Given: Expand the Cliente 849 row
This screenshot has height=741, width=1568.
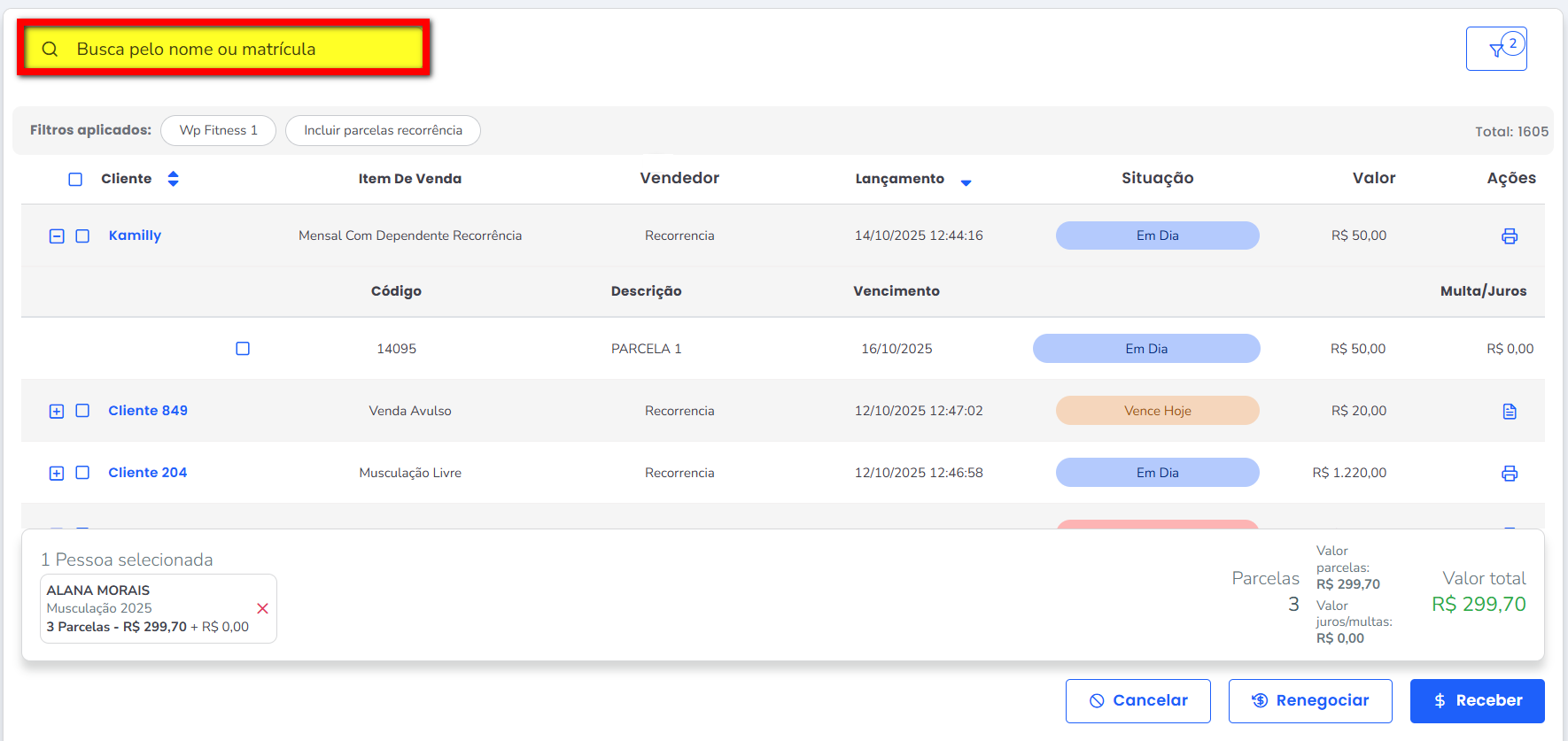Looking at the screenshot, I should pyautogui.click(x=57, y=412).
